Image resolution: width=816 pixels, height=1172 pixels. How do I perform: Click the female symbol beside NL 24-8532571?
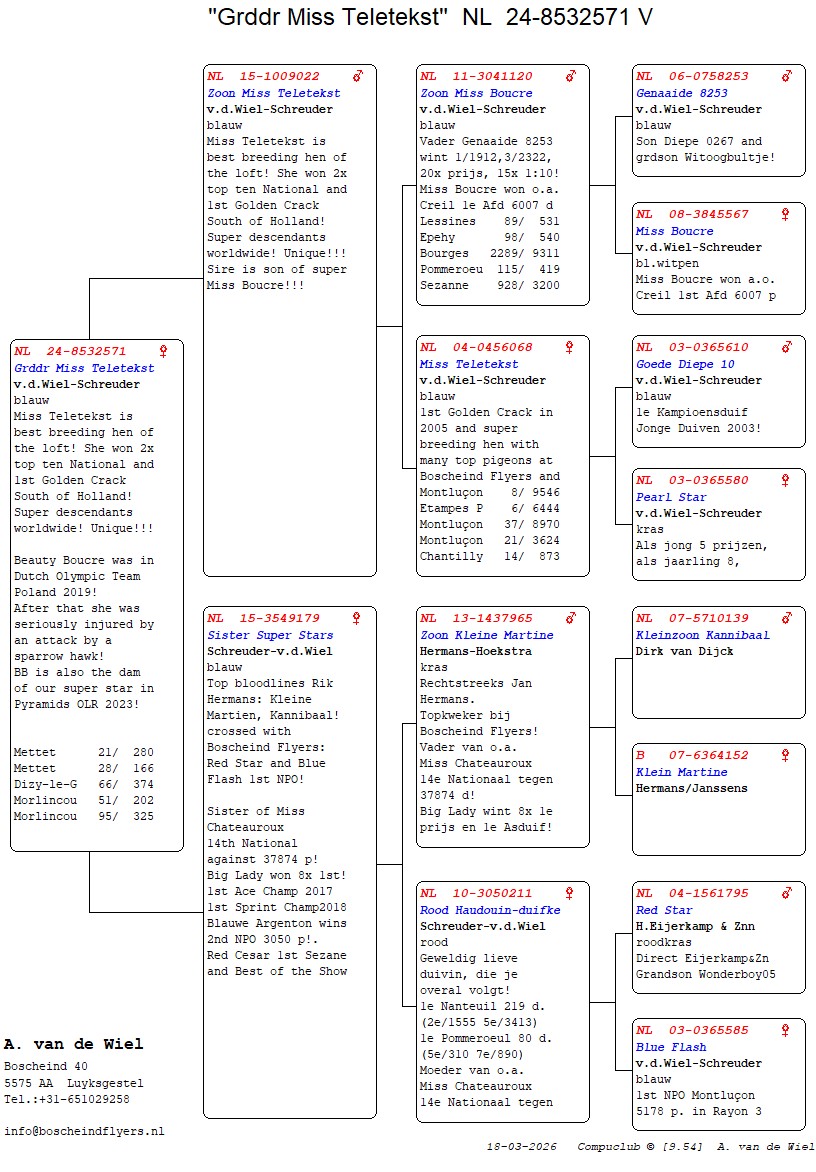coord(163,351)
